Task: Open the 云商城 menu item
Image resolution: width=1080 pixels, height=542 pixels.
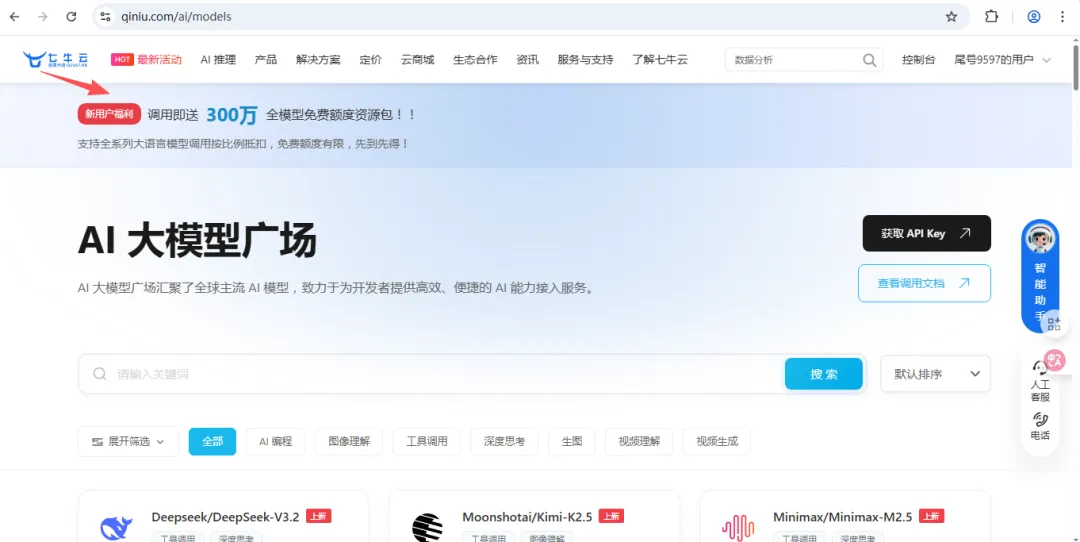Action: pos(417,60)
